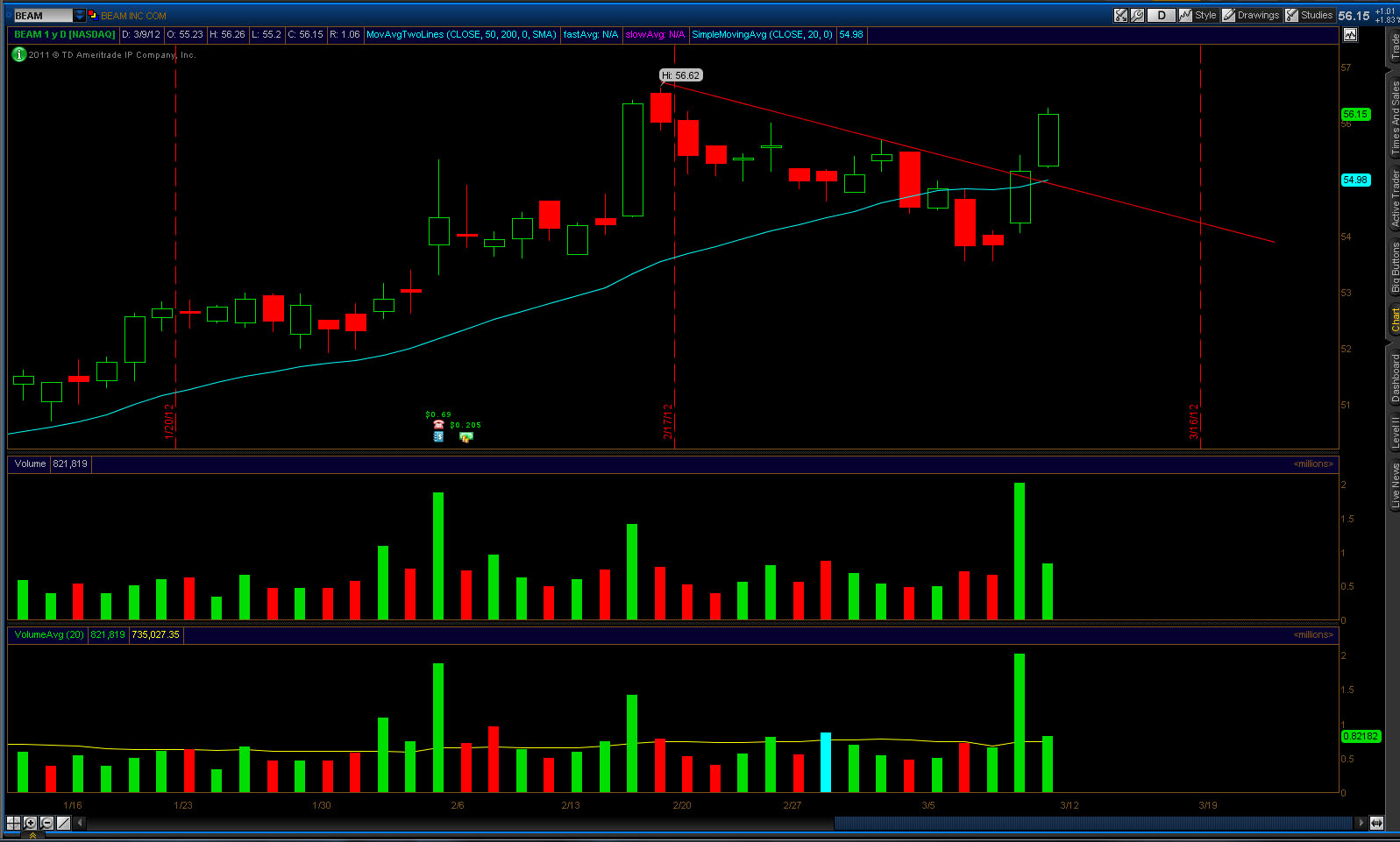Open the symbol selector dropdown arrow

tap(80, 15)
